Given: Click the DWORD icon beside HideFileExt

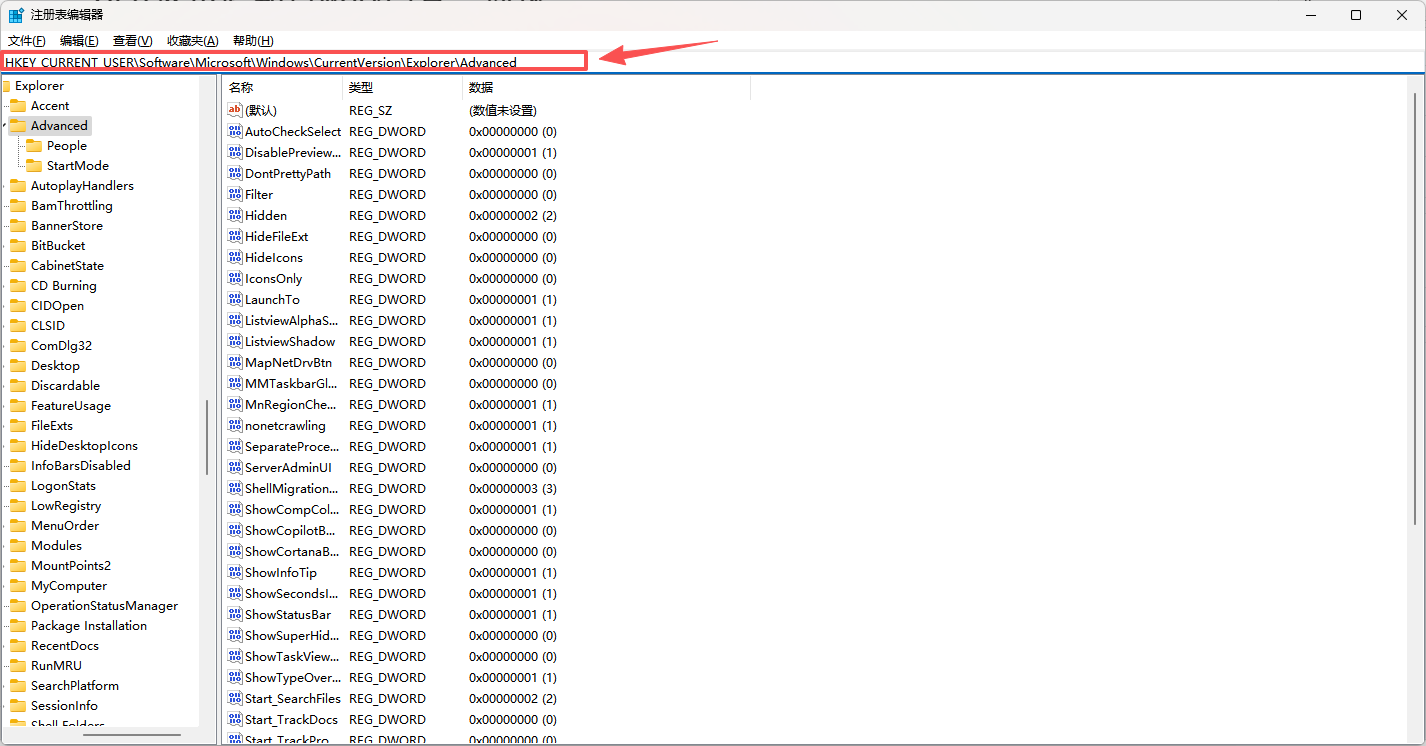Looking at the screenshot, I should coord(235,236).
